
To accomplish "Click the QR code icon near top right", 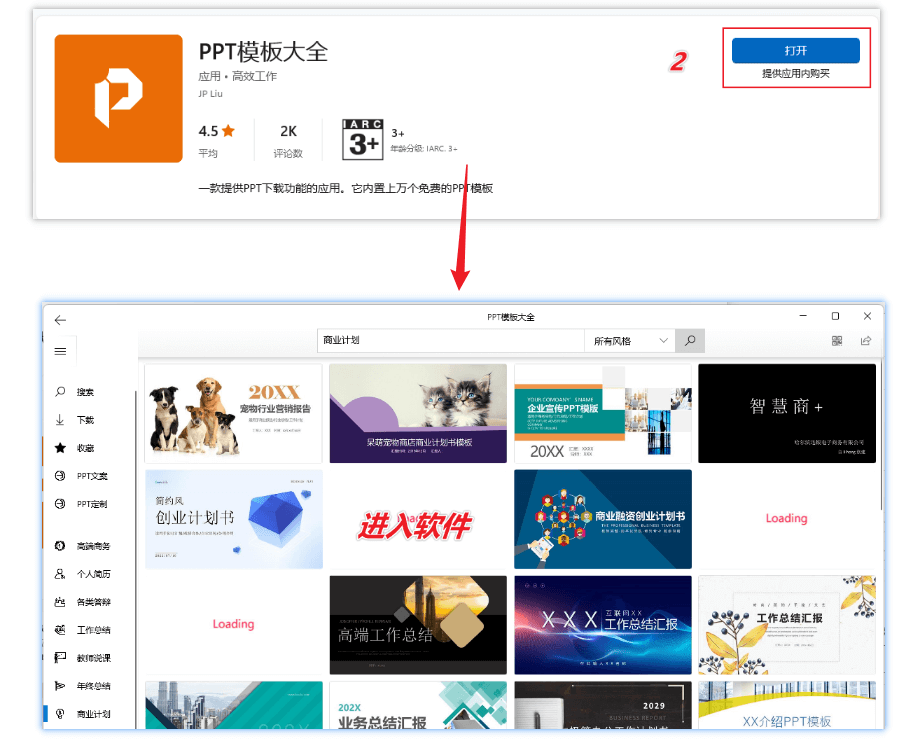I will click(x=838, y=341).
